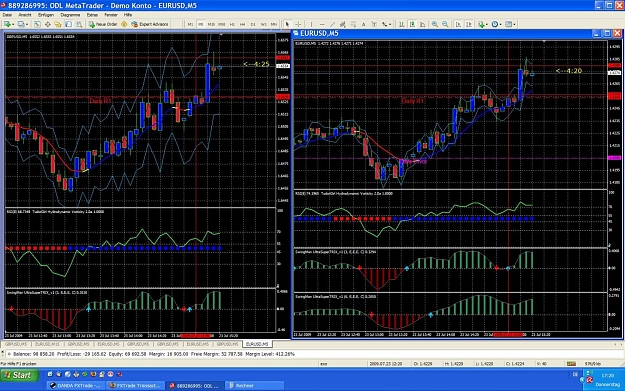Select the equidistant channel tool

click(x=342, y=24)
